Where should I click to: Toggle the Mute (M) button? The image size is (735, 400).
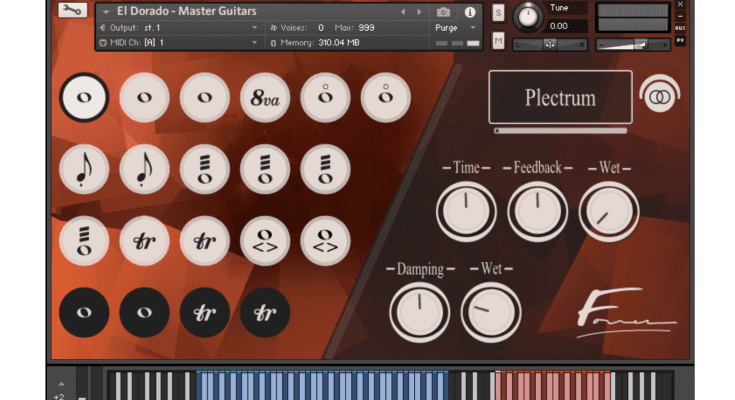(x=499, y=41)
